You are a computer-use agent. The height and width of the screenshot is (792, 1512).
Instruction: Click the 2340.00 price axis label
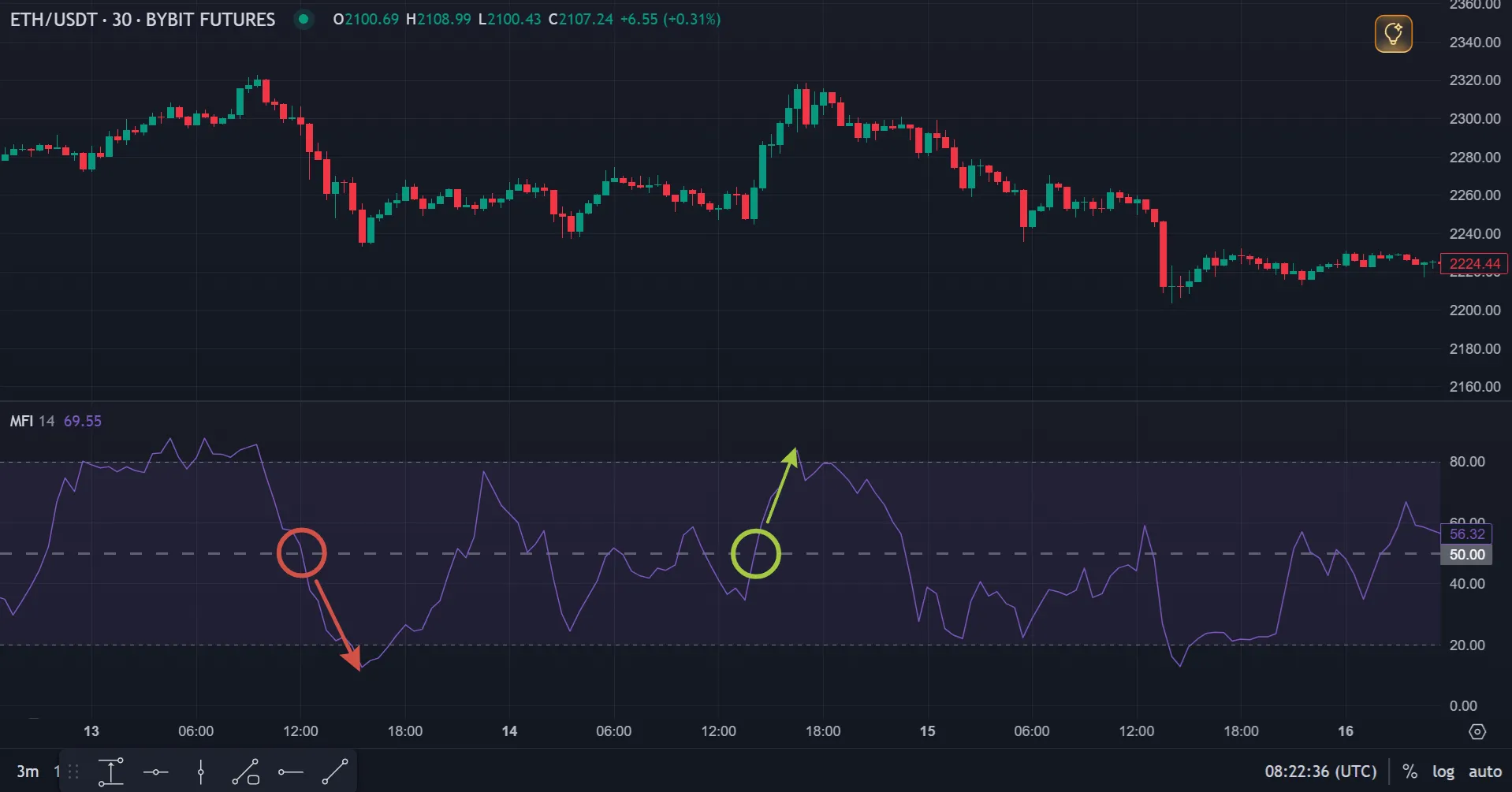click(1475, 42)
